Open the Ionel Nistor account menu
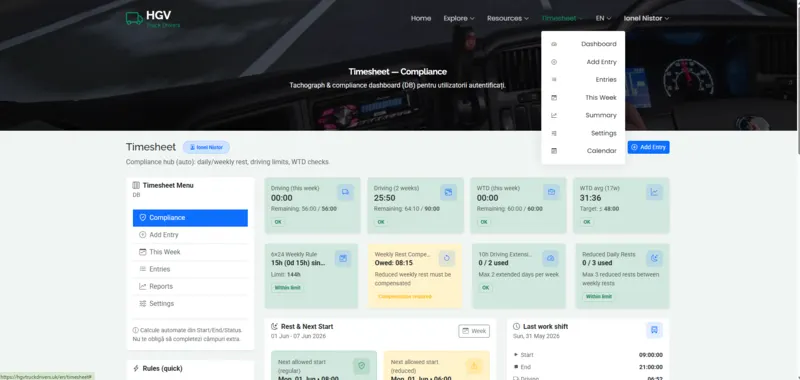This screenshot has height=380, width=800. pyautogui.click(x=646, y=18)
